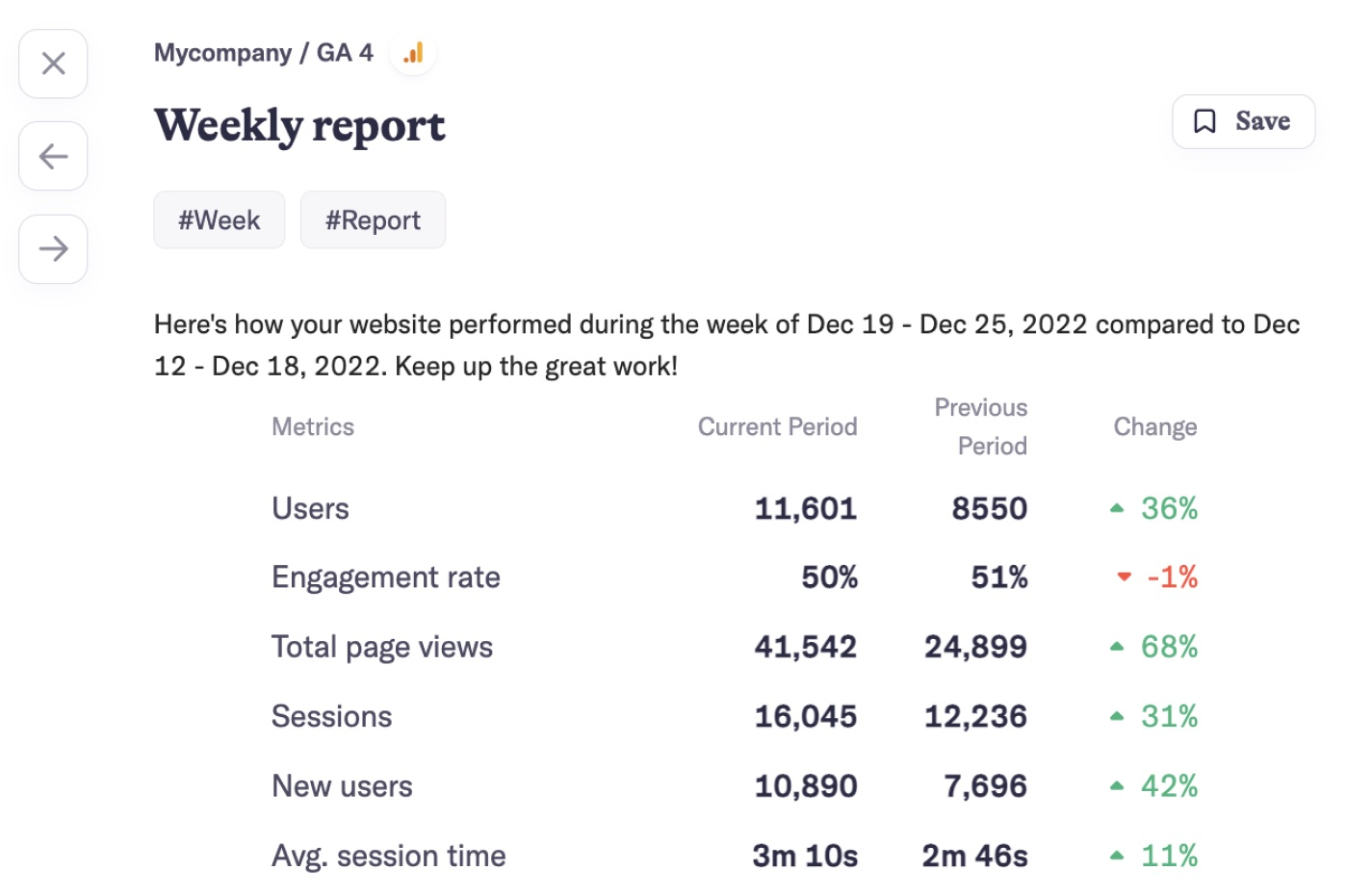
Task: Click the Save button
Action: pos(1243,121)
